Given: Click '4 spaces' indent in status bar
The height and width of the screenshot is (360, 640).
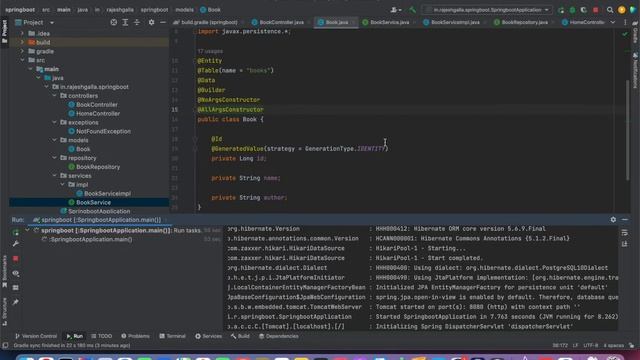Looking at the screenshot, I should (x=613, y=345).
